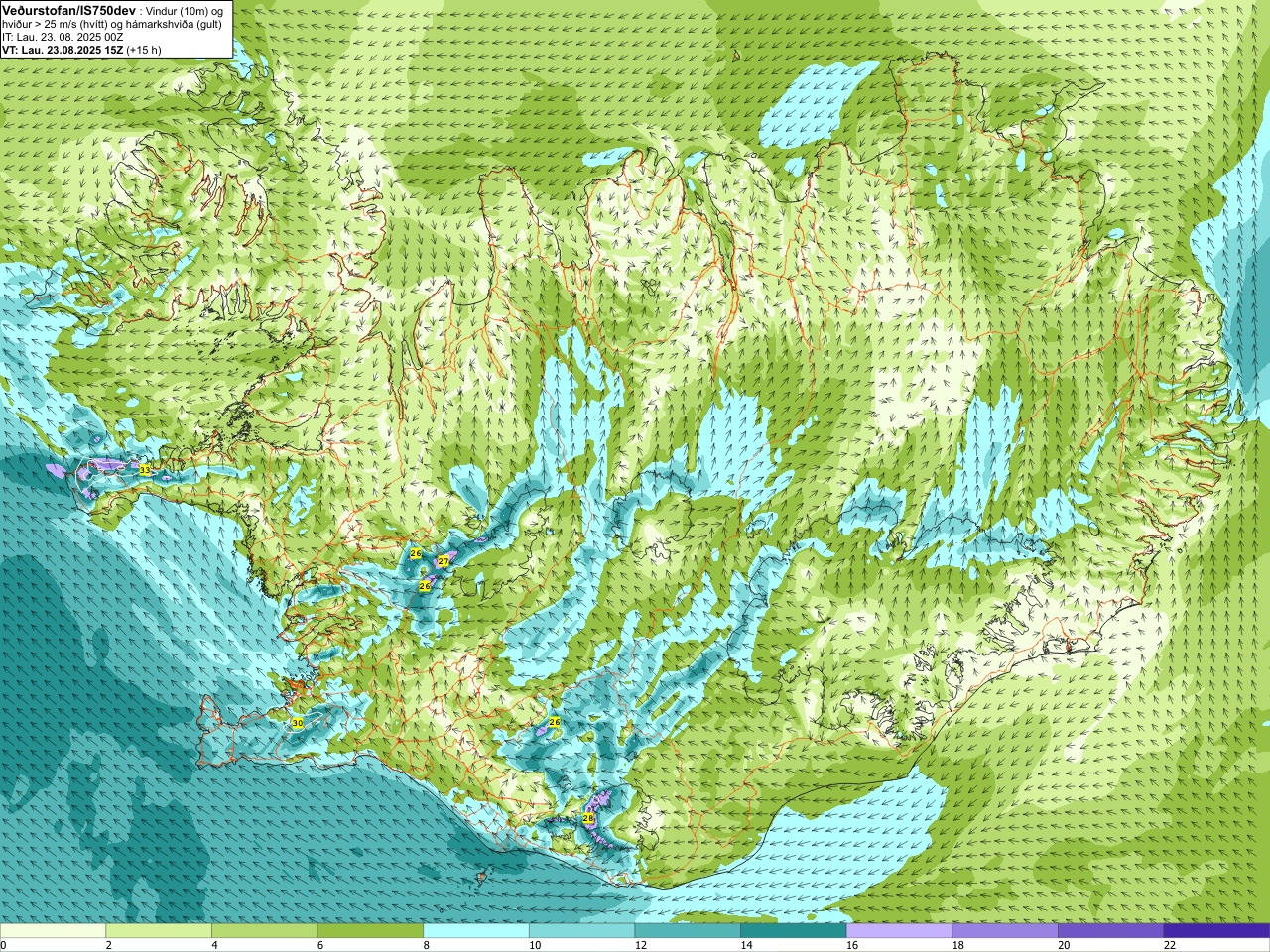Pick the 12–14 m/s teal legend swatch
The width and height of the screenshot is (1270, 952).
tap(688, 931)
